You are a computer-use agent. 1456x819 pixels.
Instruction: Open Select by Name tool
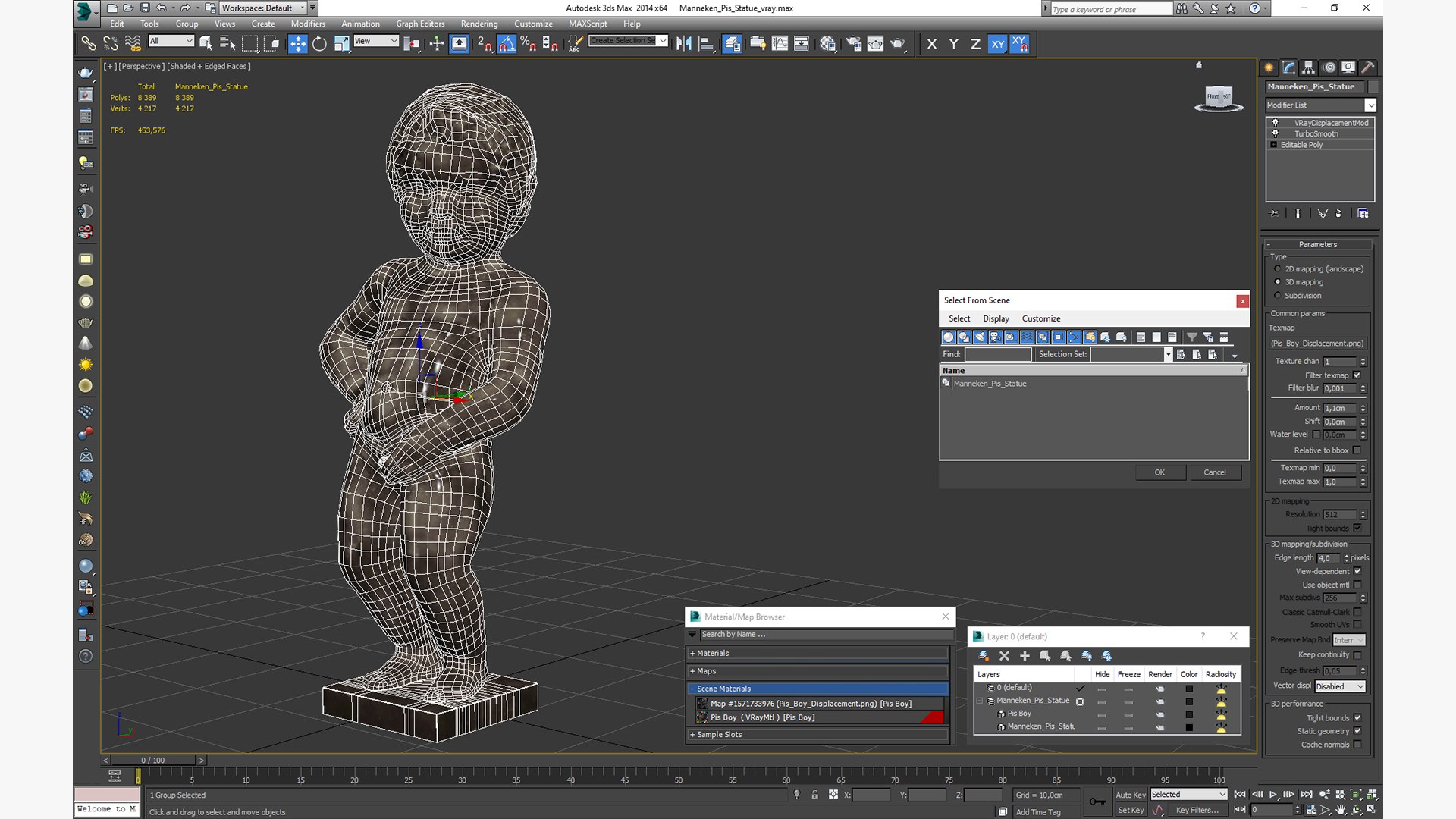point(227,44)
